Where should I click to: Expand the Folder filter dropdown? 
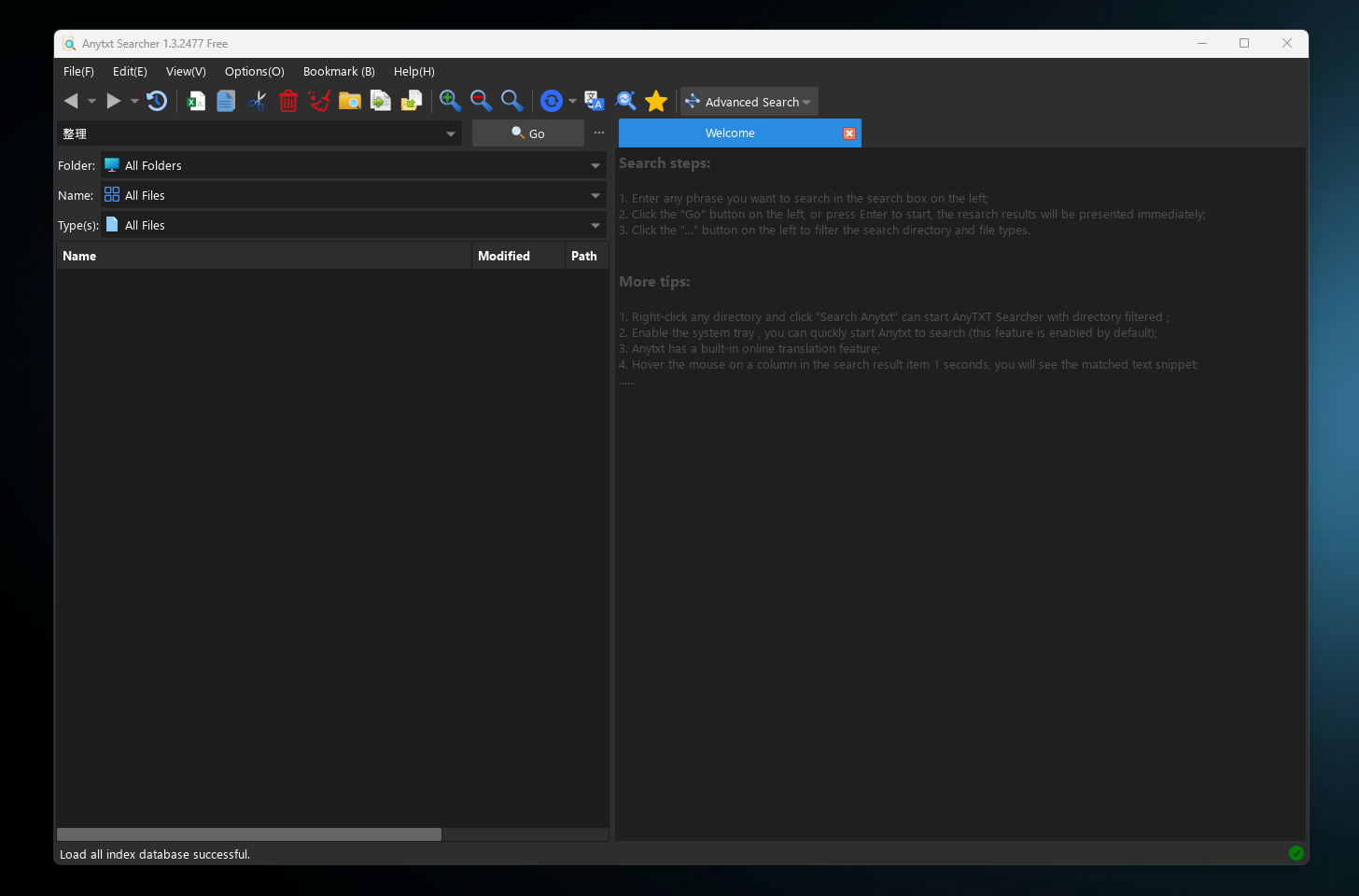tap(595, 166)
